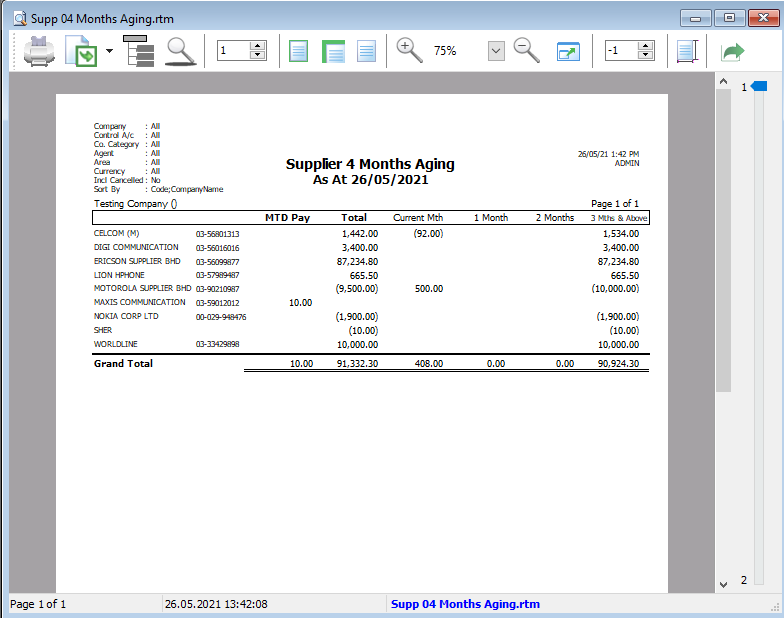
Task: Select the whole page view icon
Action: click(298, 50)
